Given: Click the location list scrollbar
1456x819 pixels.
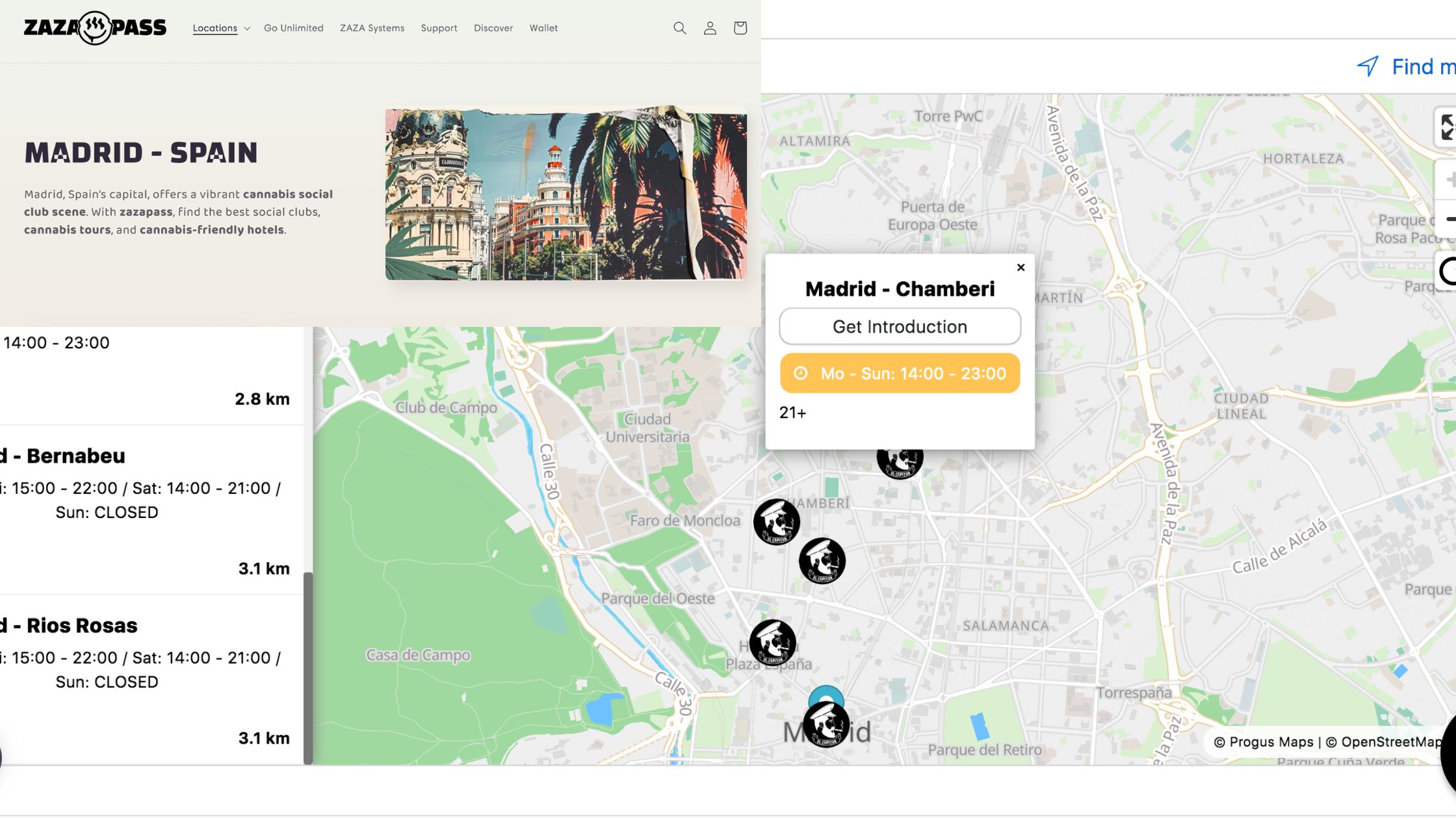Looking at the screenshot, I should click(x=308, y=668).
